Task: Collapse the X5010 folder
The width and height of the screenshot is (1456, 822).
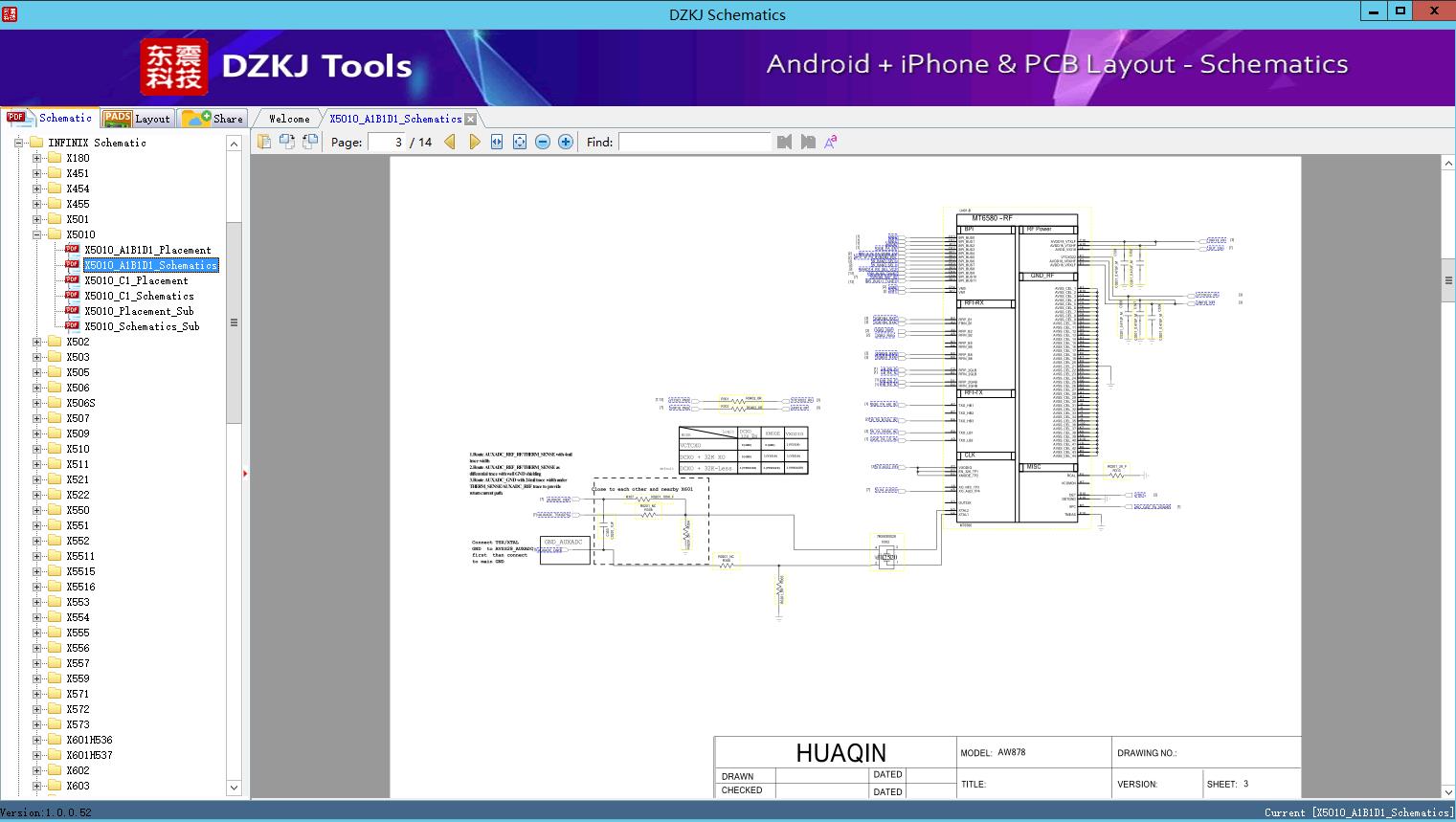Action: tap(36, 234)
